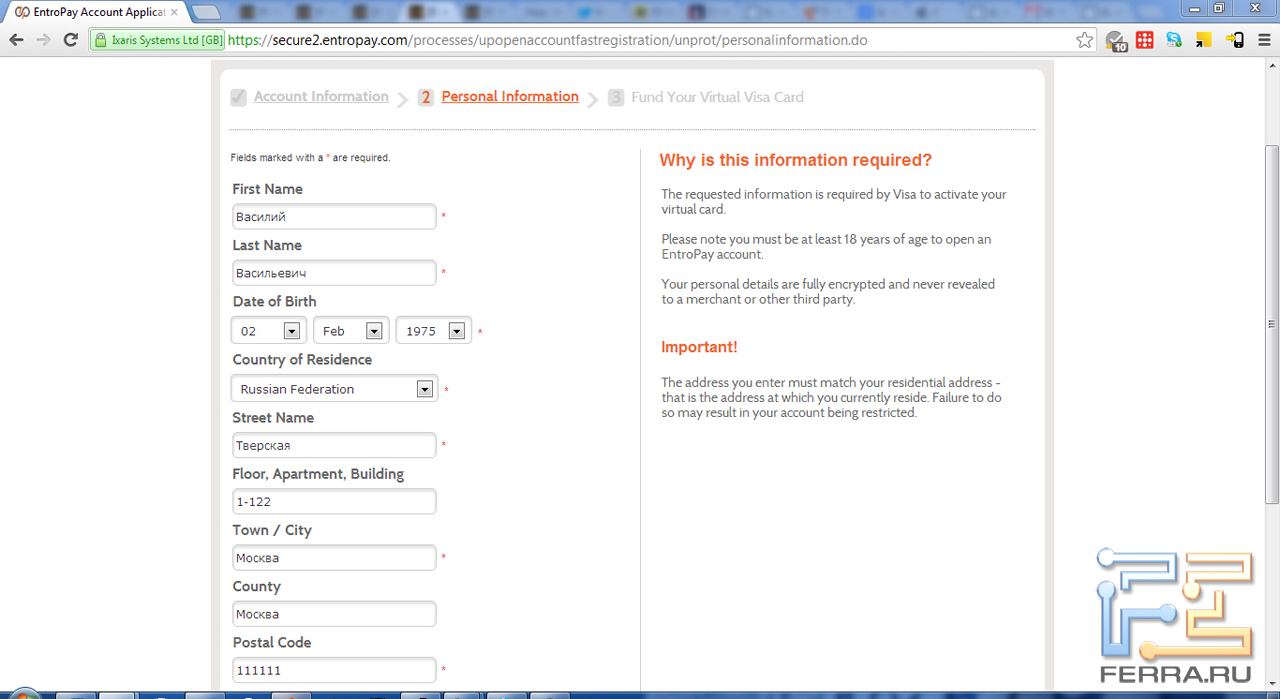The height and width of the screenshot is (699, 1280).
Task: Click the "Date of Birth" label
Action: click(x=274, y=302)
